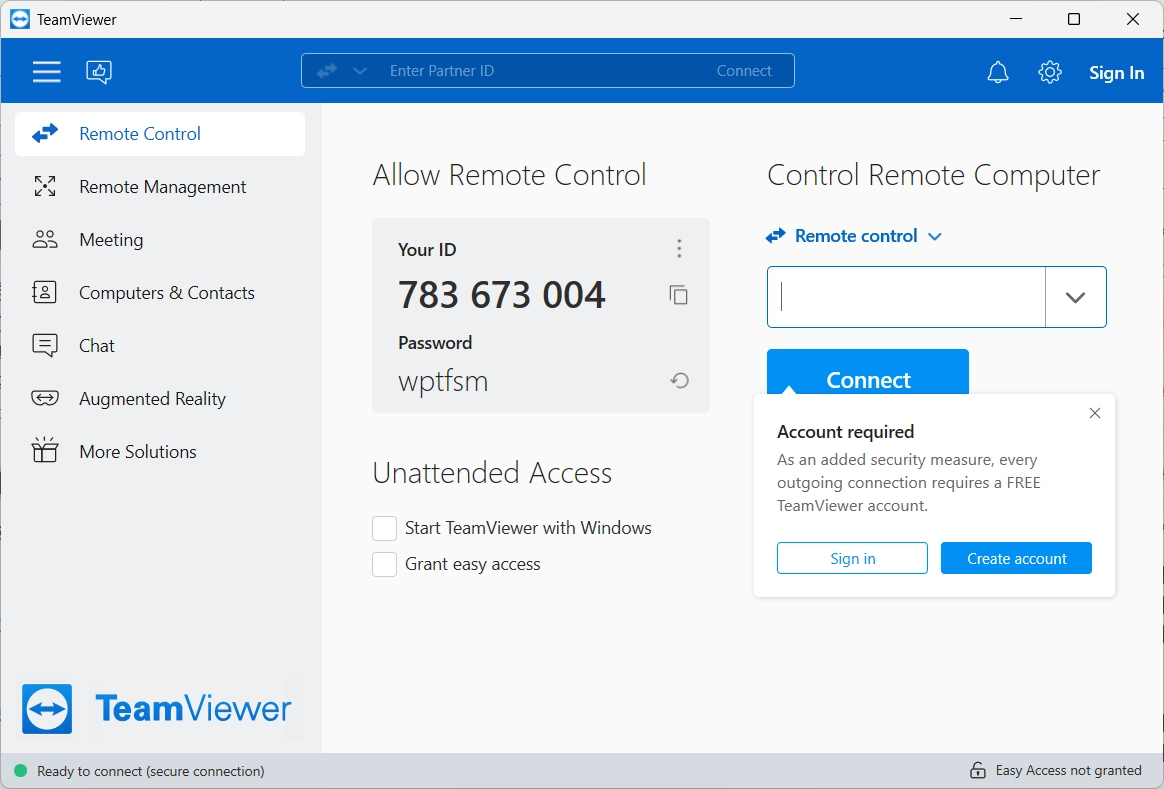The width and height of the screenshot is (1164, 789).
Task: Click the Augmented Reality headset icon
Action: (x=45, y=399)
